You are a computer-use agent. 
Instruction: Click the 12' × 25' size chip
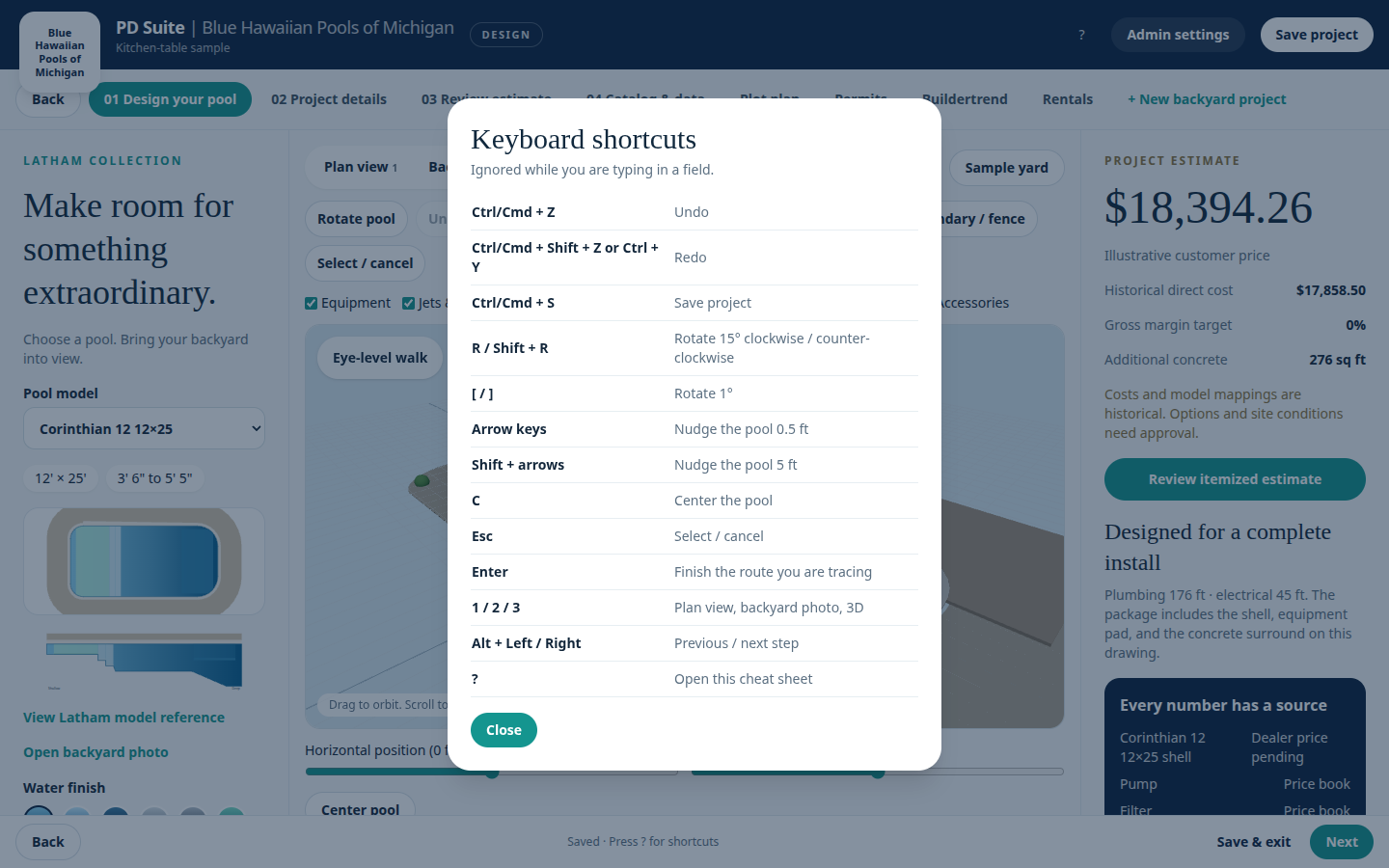(x=61, y=478)
